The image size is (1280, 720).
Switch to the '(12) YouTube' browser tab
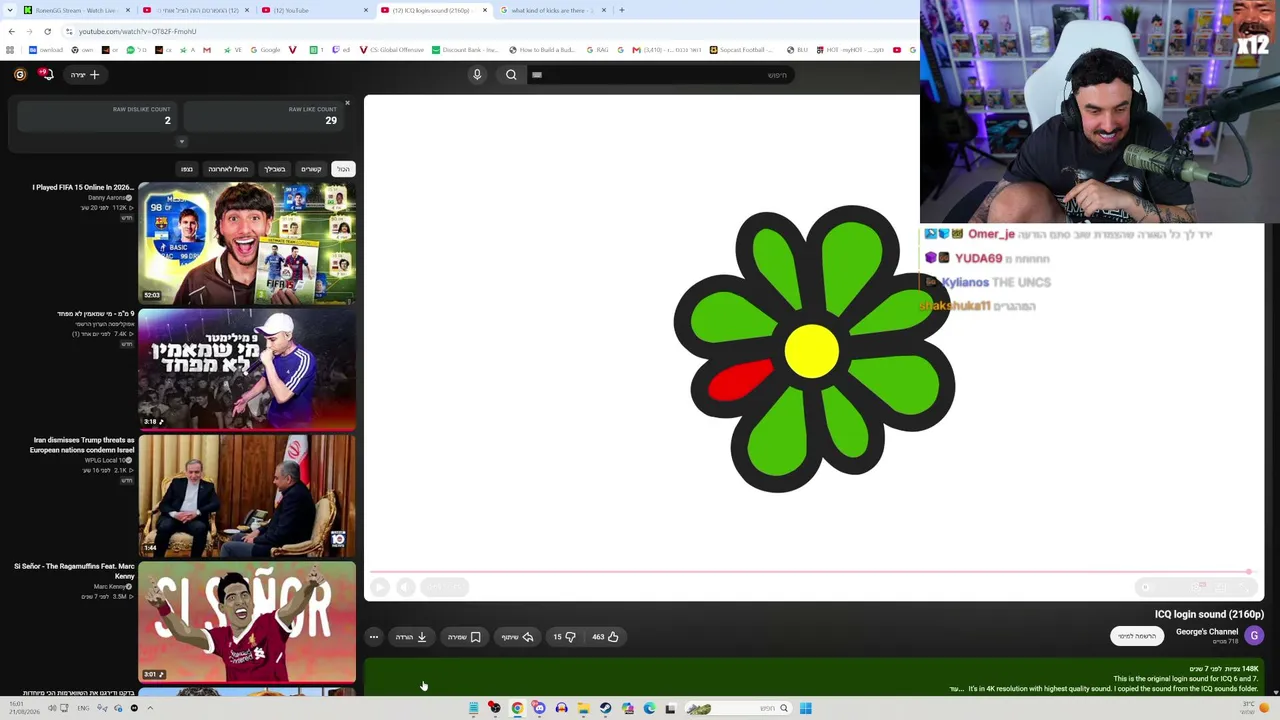point(315,10)
